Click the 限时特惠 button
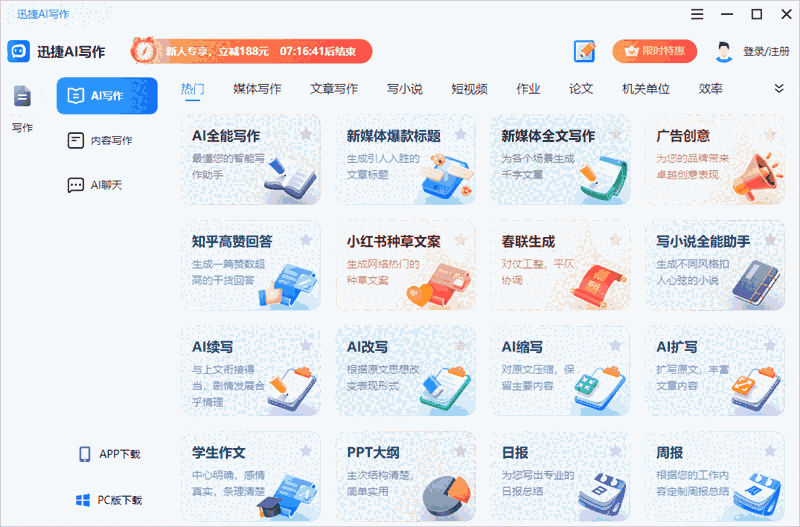This screenshot has width=800, height=527. point(655,52)
